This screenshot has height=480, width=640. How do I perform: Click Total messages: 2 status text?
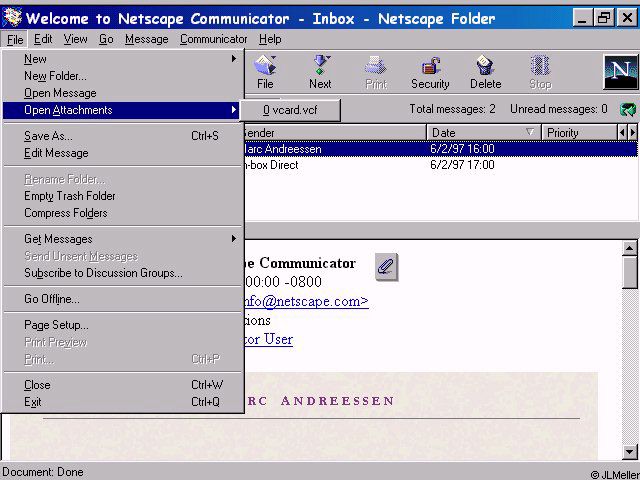click(452, 109)
